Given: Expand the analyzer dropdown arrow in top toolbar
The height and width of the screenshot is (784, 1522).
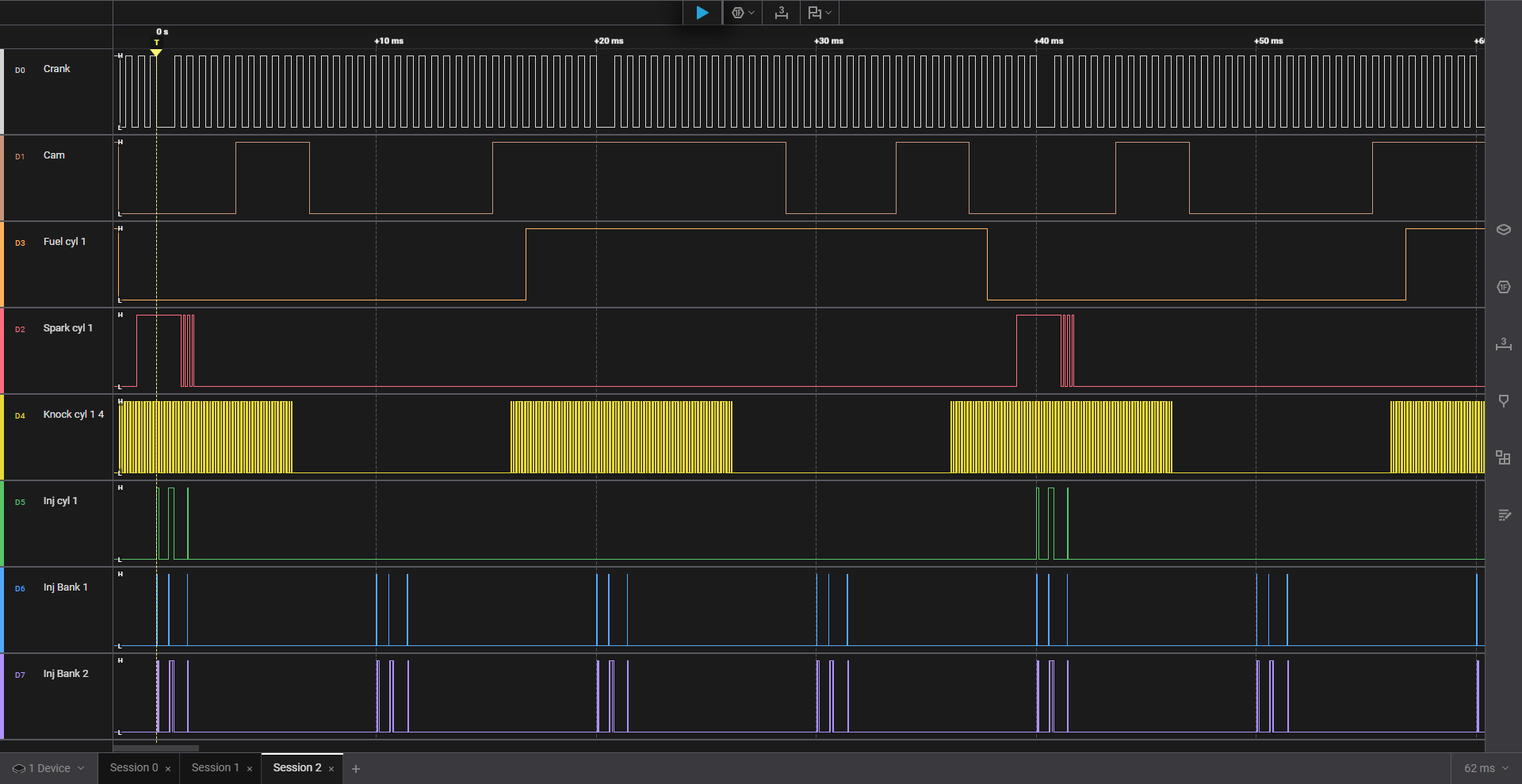Looking at the screenshot, I should click(x=751, y=13).
